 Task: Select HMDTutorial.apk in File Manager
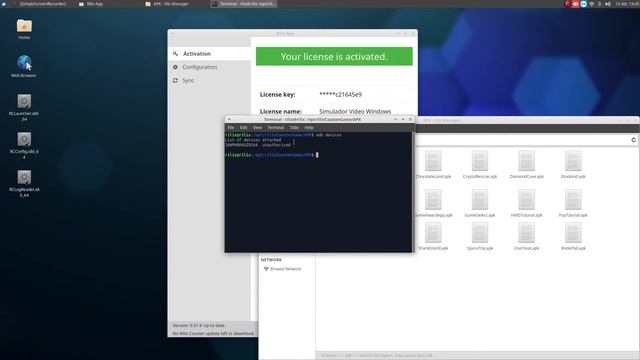click(527, 203)
